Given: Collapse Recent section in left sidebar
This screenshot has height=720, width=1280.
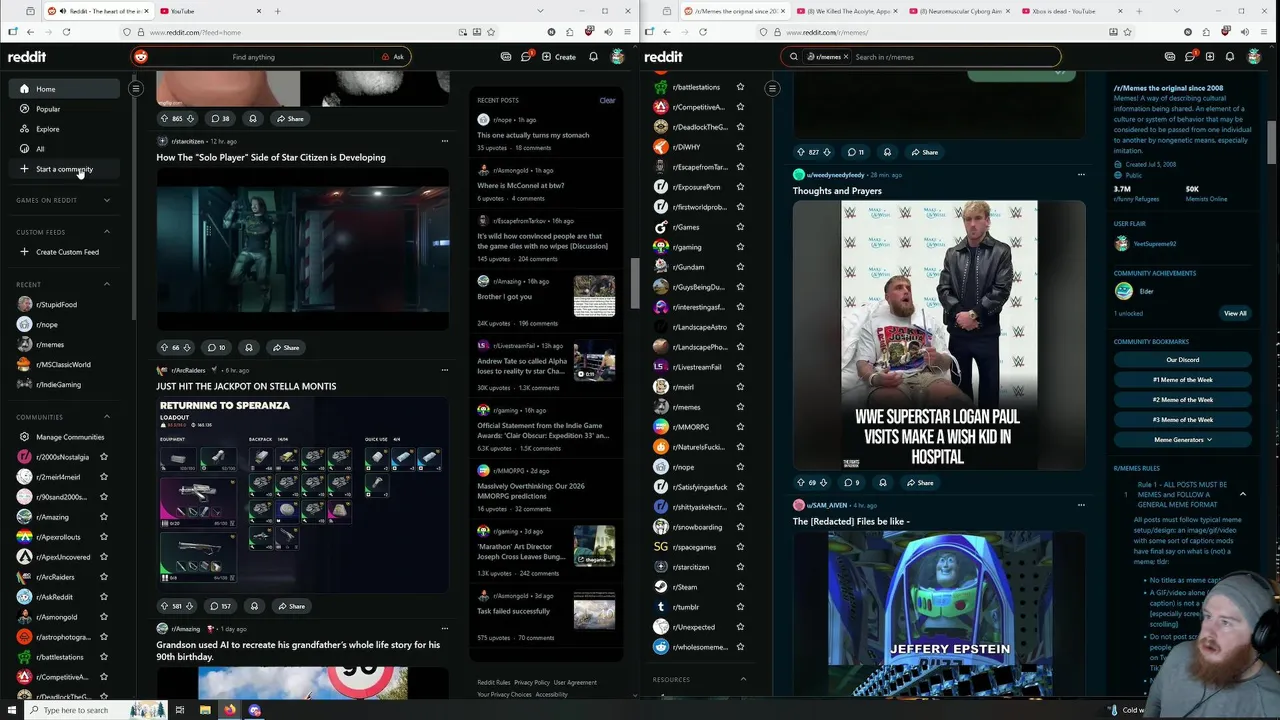Looking at the screenshot, I should point(107,284).
